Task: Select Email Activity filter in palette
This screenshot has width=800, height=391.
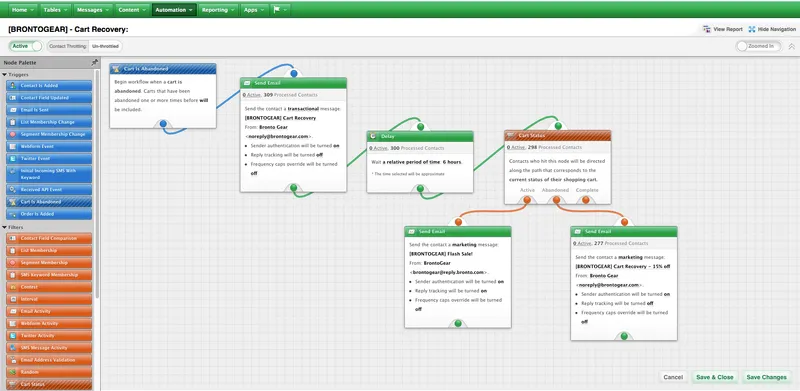Action: (49, 311)
